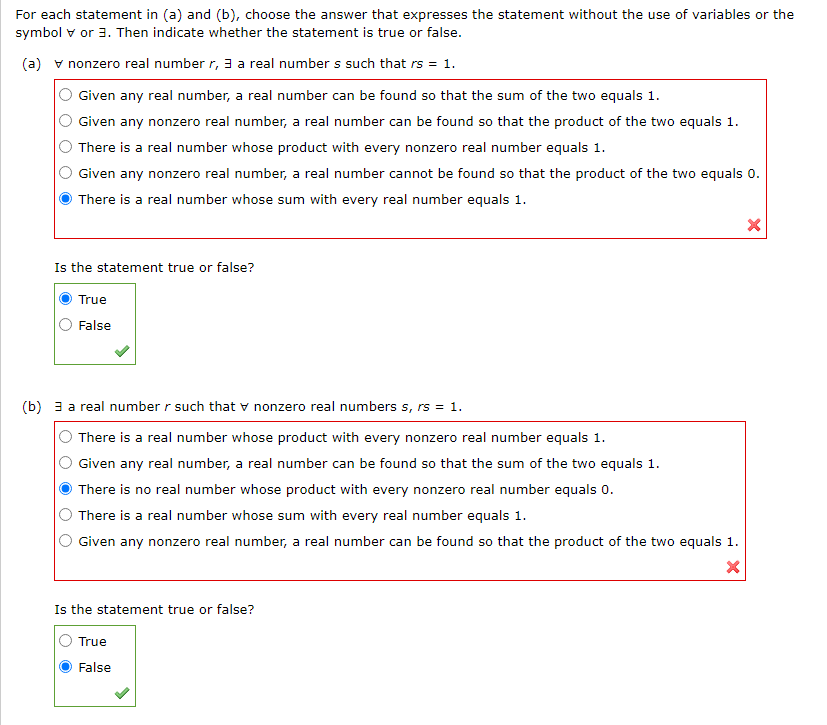Select no real number product equals 0 option (b)
827x725 pixels.
click(x=64, y=489)
